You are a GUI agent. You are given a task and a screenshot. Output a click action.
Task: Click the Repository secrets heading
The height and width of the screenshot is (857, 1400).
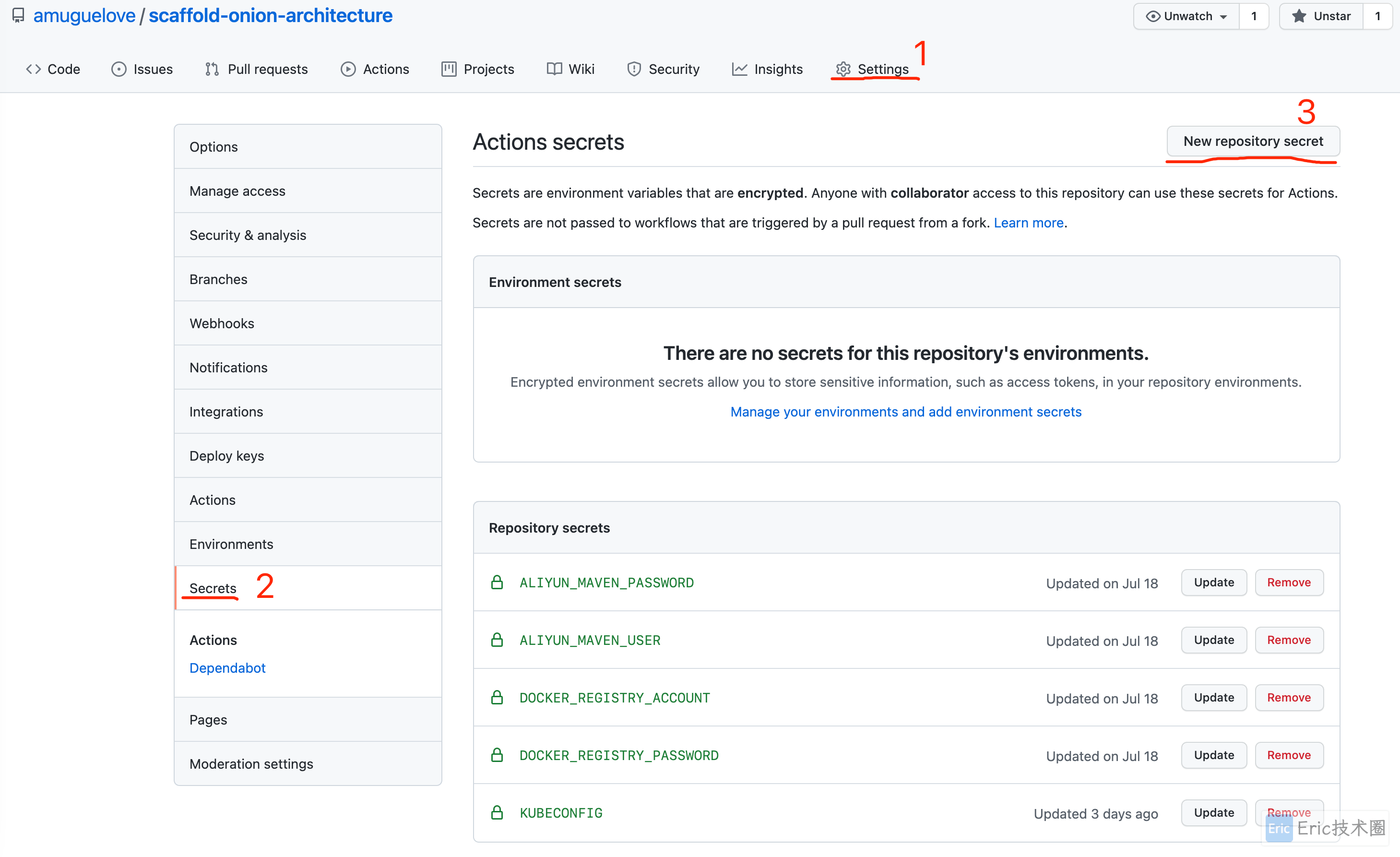(549, 527)
